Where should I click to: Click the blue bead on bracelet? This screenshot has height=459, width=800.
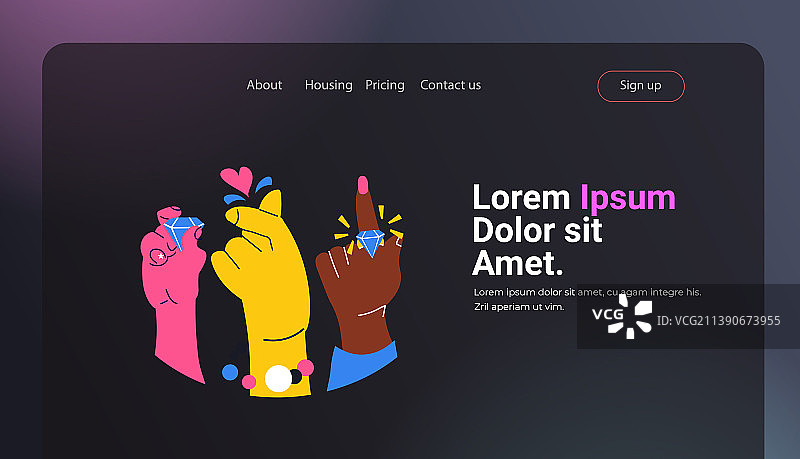point(230,372)
